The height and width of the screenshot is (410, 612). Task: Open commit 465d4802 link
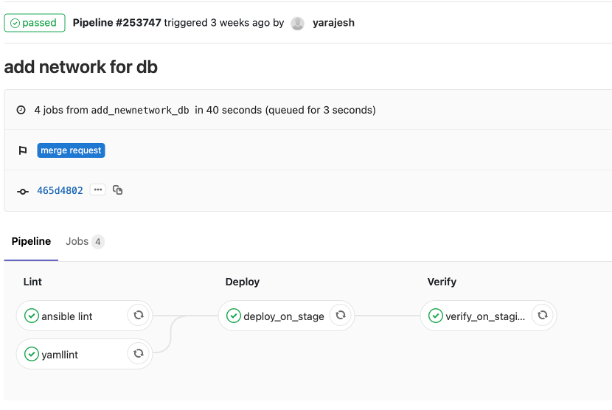[x=60, y=190]
